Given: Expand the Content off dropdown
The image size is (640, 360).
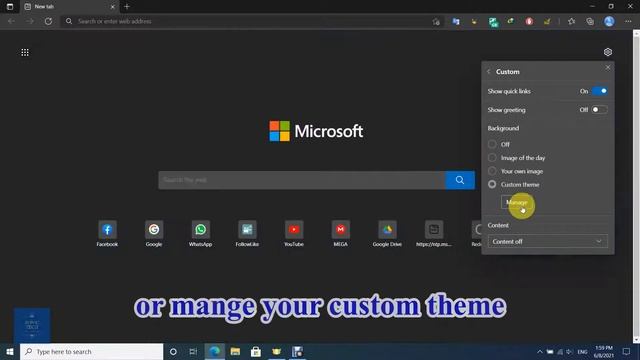Looking at the screenshot, I should [x=547, y=241].
